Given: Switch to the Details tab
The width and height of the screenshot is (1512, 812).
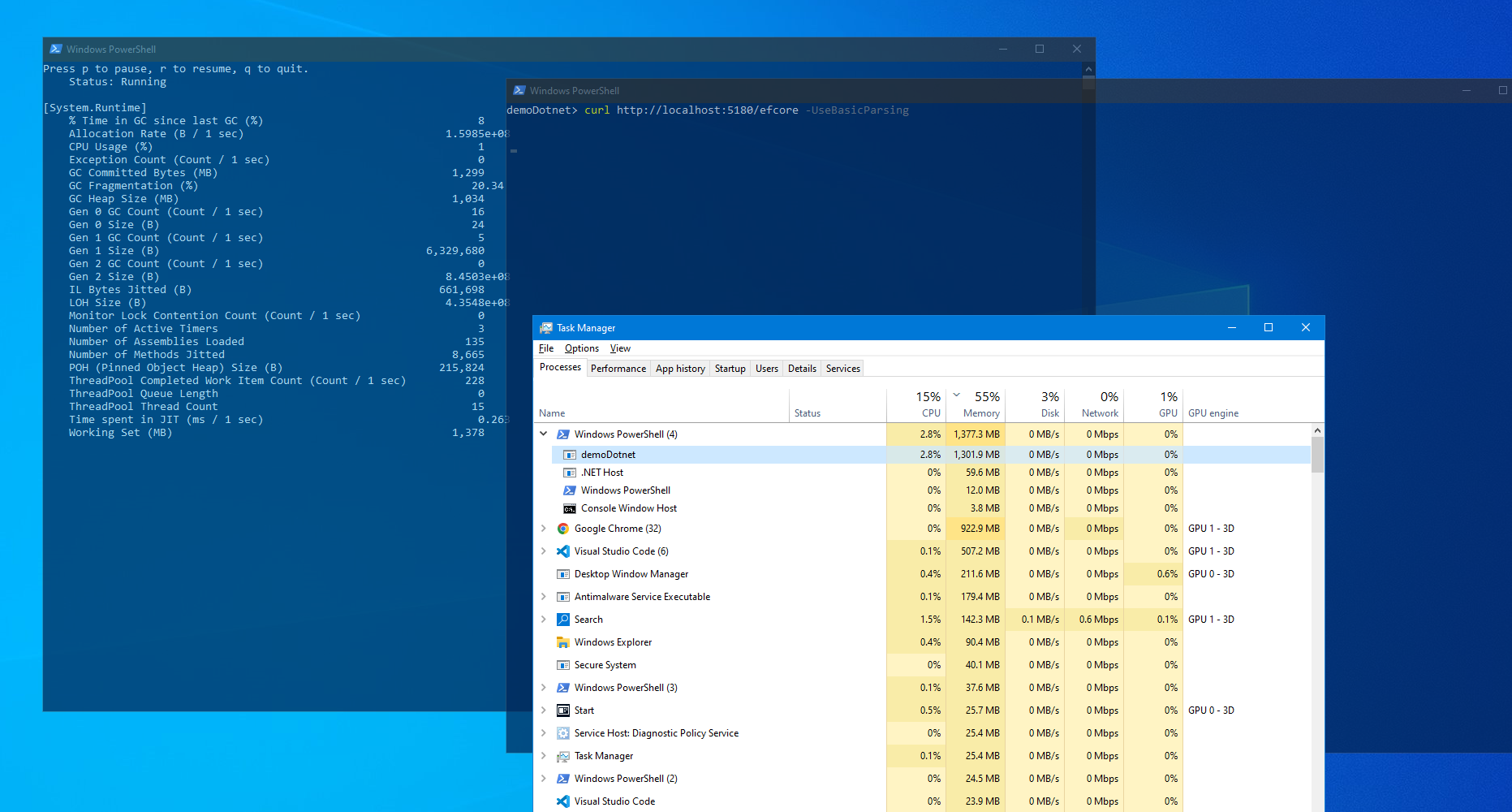Looking at the screenshot, I should (x=802, y=369).
